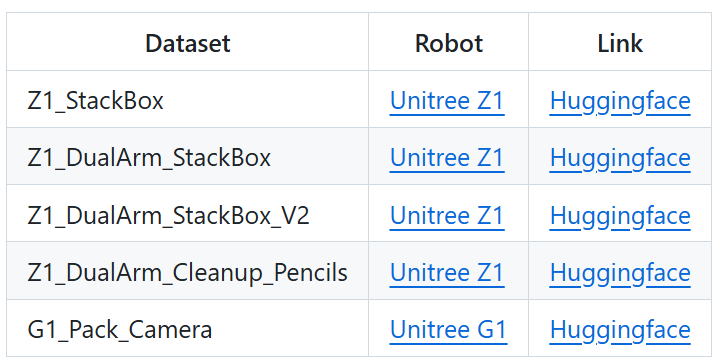
Task: Open Huggingface link for Z1_StackBox
Action: pyautogui.click(x=620, y=101)
